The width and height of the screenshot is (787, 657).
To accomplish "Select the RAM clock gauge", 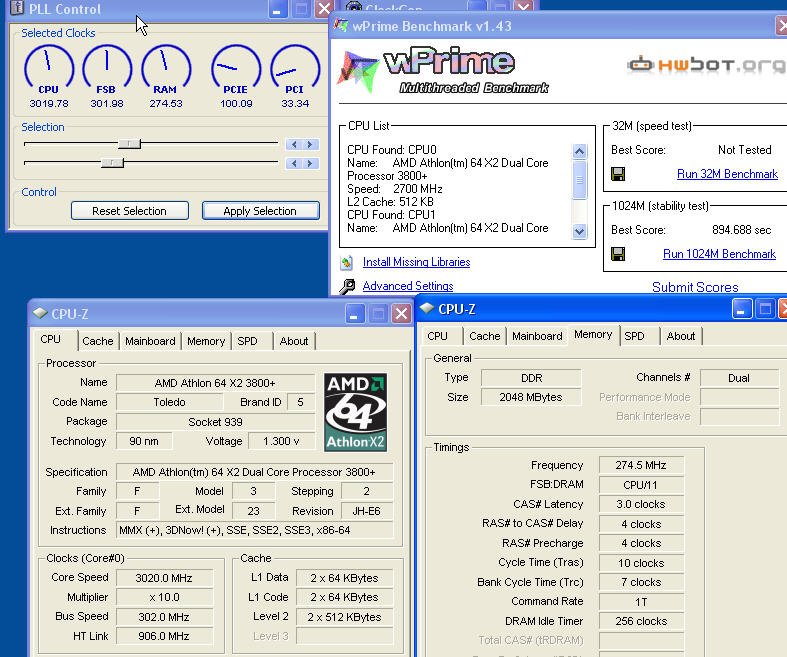I will pyautogui.click(x=166, y=69).
